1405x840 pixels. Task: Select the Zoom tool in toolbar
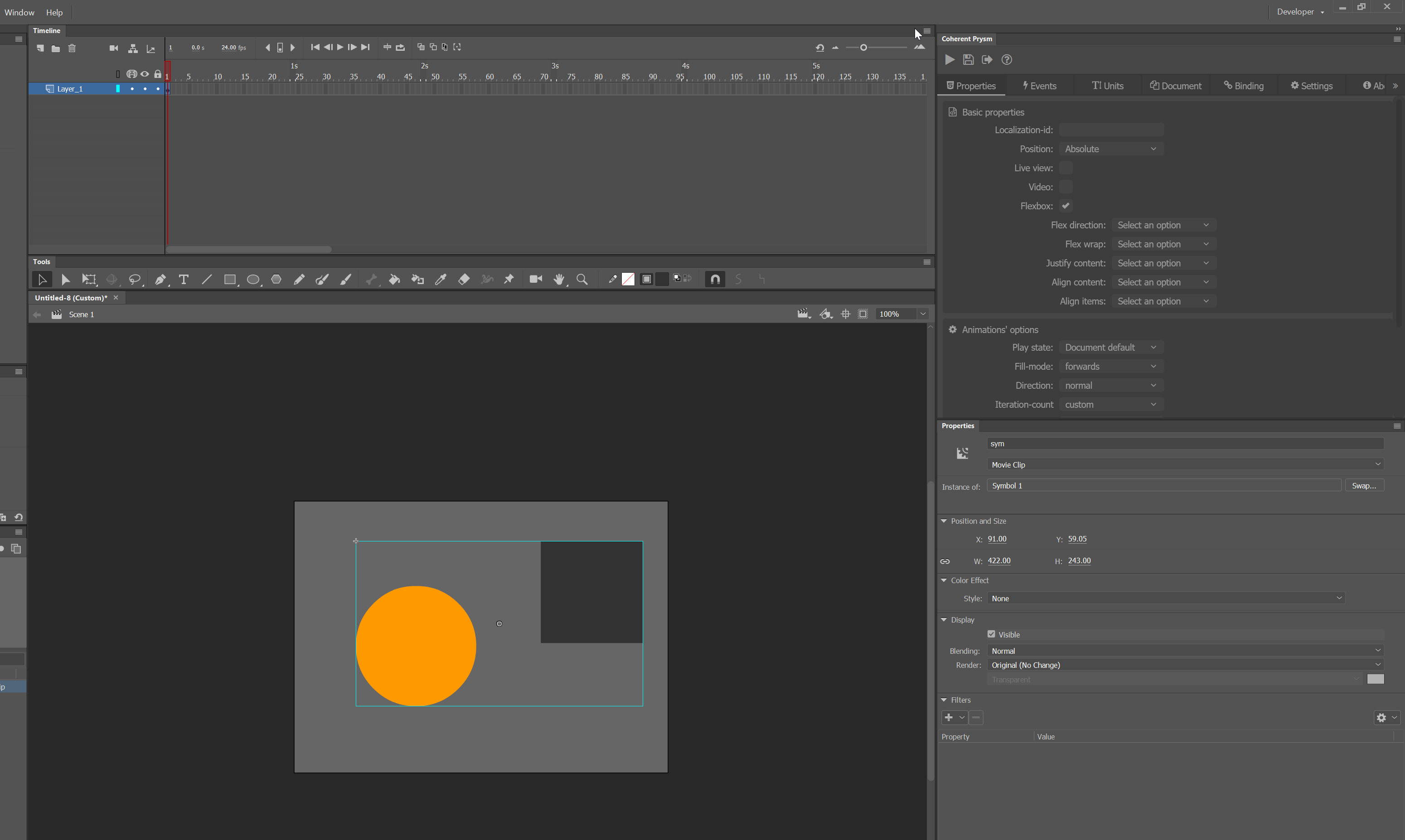[x=582, y=279]
